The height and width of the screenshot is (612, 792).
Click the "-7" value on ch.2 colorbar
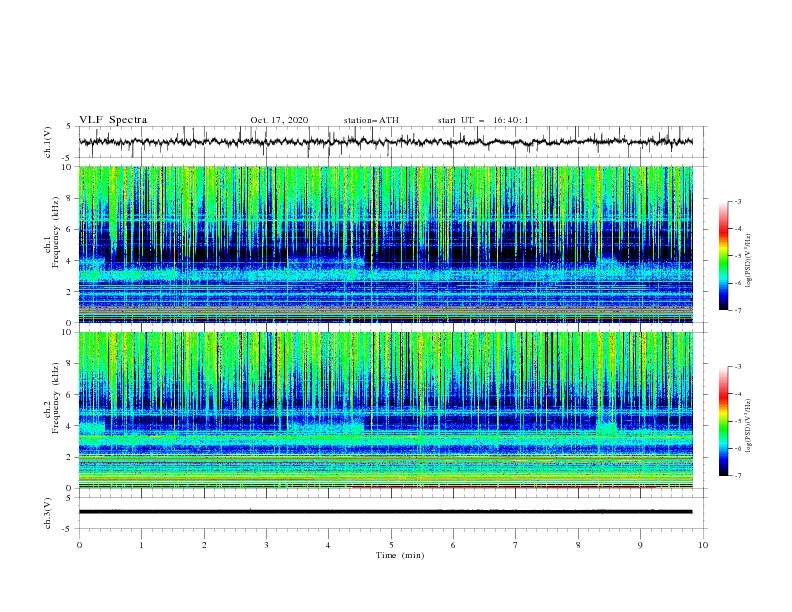pyautogui.click(x=737, y=476)
